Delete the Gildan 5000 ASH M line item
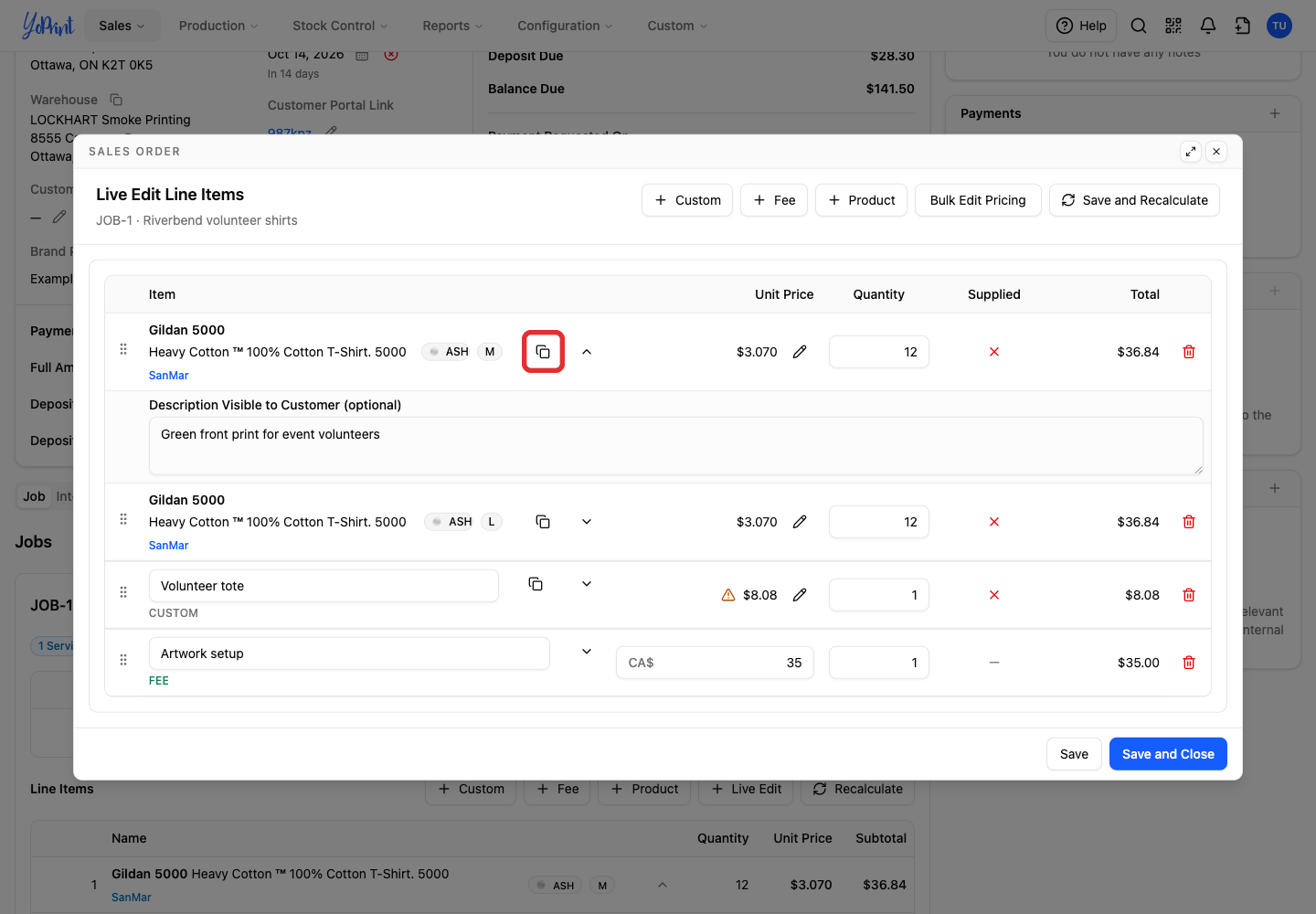This screenshot has width=1316, height=914. pyautogui.click(x=1189, y=352)
